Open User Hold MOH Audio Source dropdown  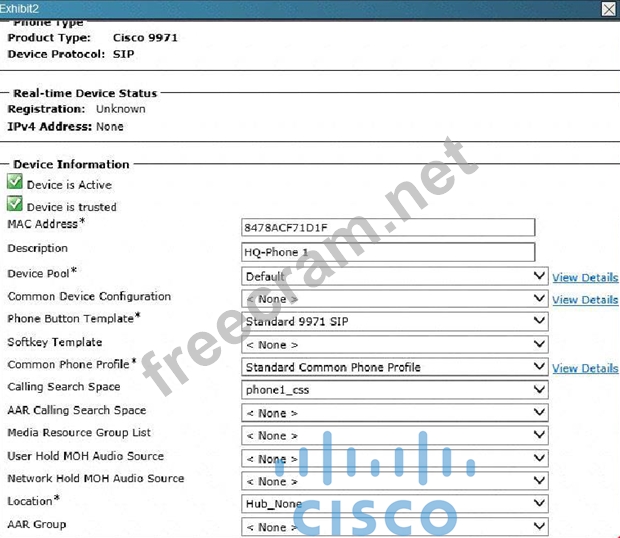coord(394,459)
